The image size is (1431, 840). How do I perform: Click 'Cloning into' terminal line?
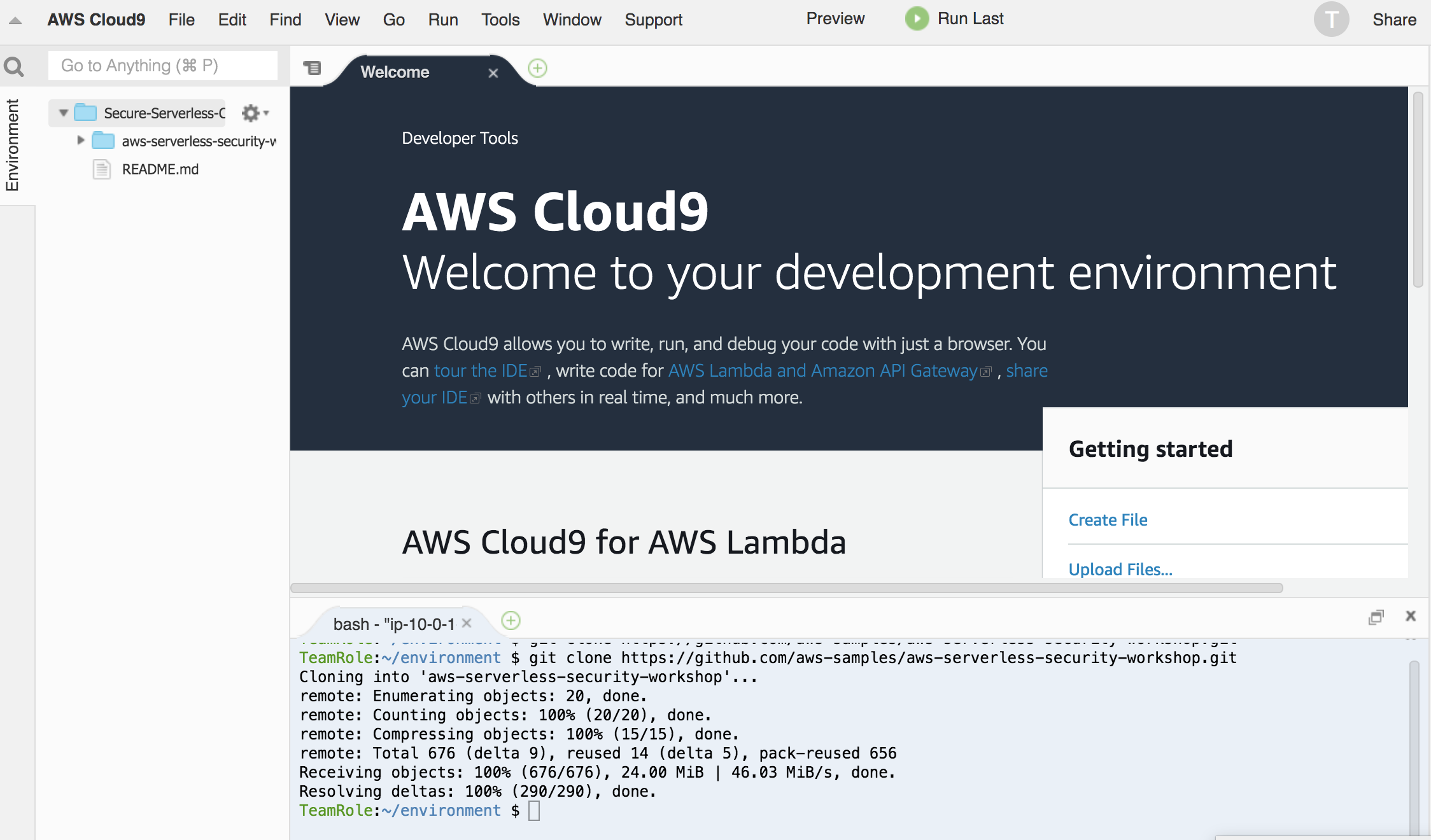528,677
